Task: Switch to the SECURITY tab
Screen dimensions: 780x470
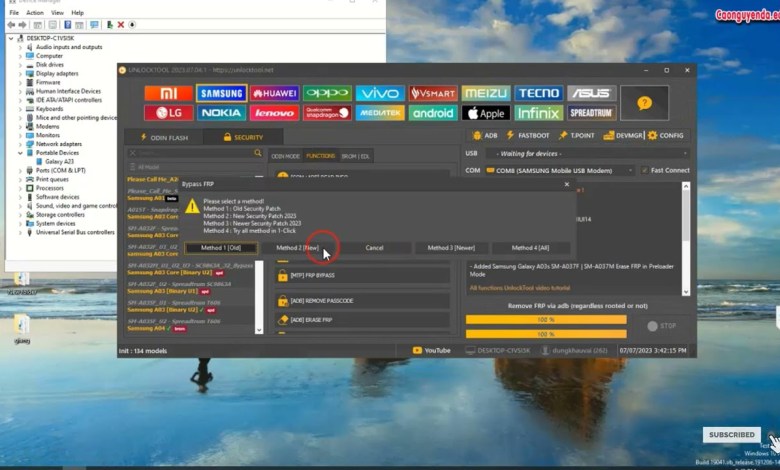Action: (x=243, y=137)
